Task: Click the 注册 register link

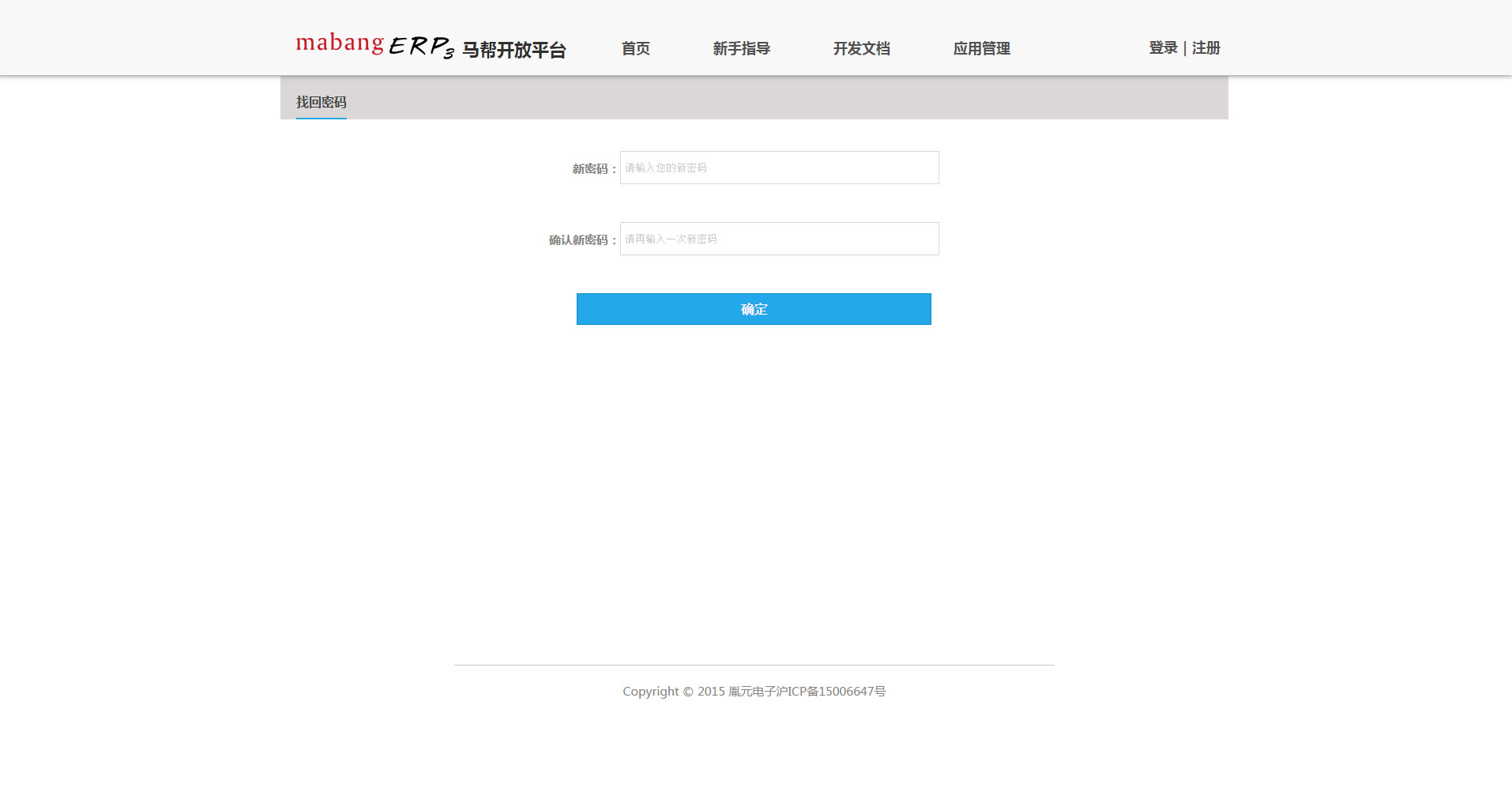Action: [1206, 47]
